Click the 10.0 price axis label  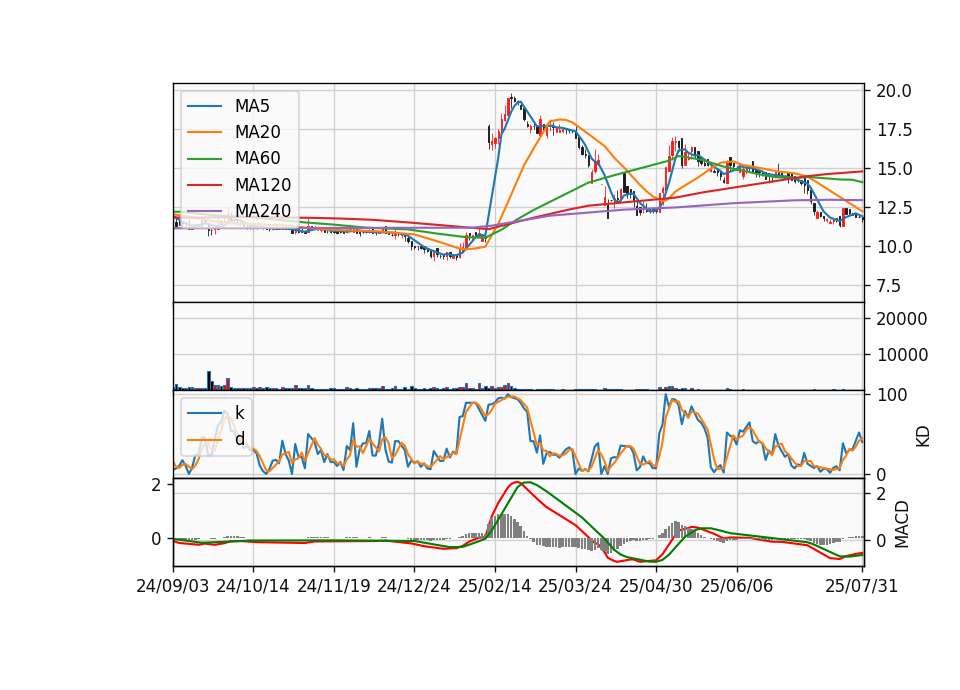pyautogui.click(x=894, y=247)
